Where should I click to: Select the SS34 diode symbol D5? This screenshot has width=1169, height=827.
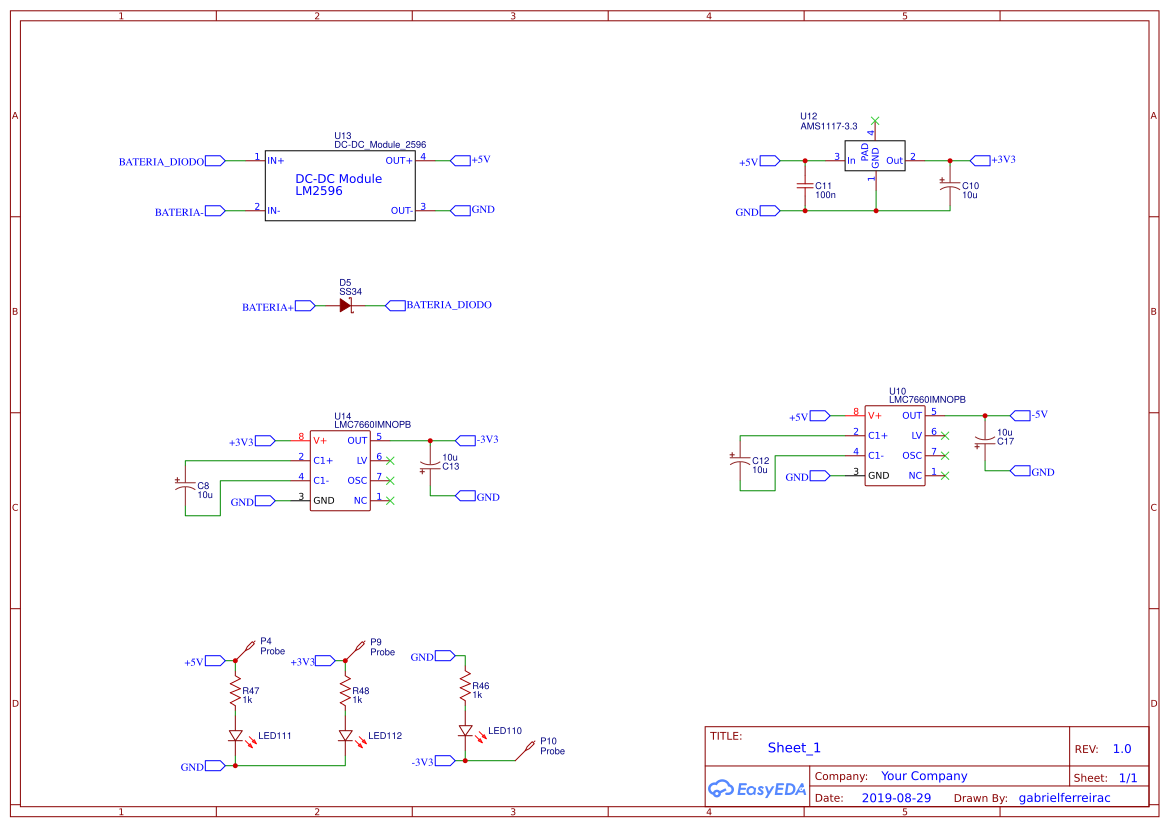pyautogui.click(x=344, y=305)
